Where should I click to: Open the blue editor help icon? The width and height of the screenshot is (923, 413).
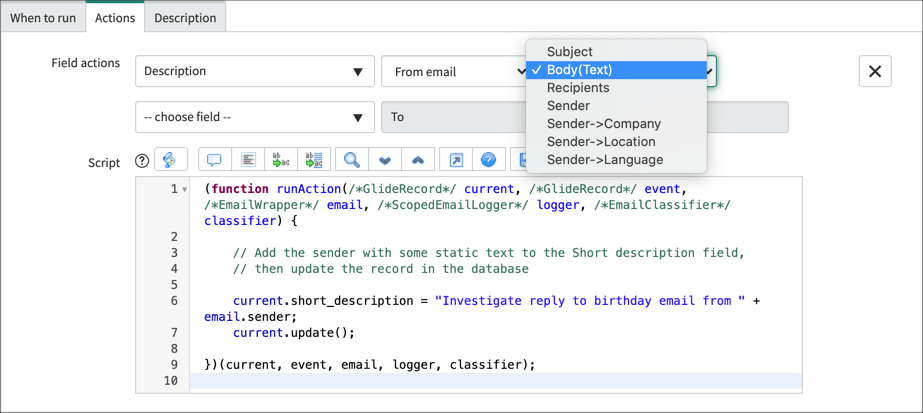[x=488, y=160]
